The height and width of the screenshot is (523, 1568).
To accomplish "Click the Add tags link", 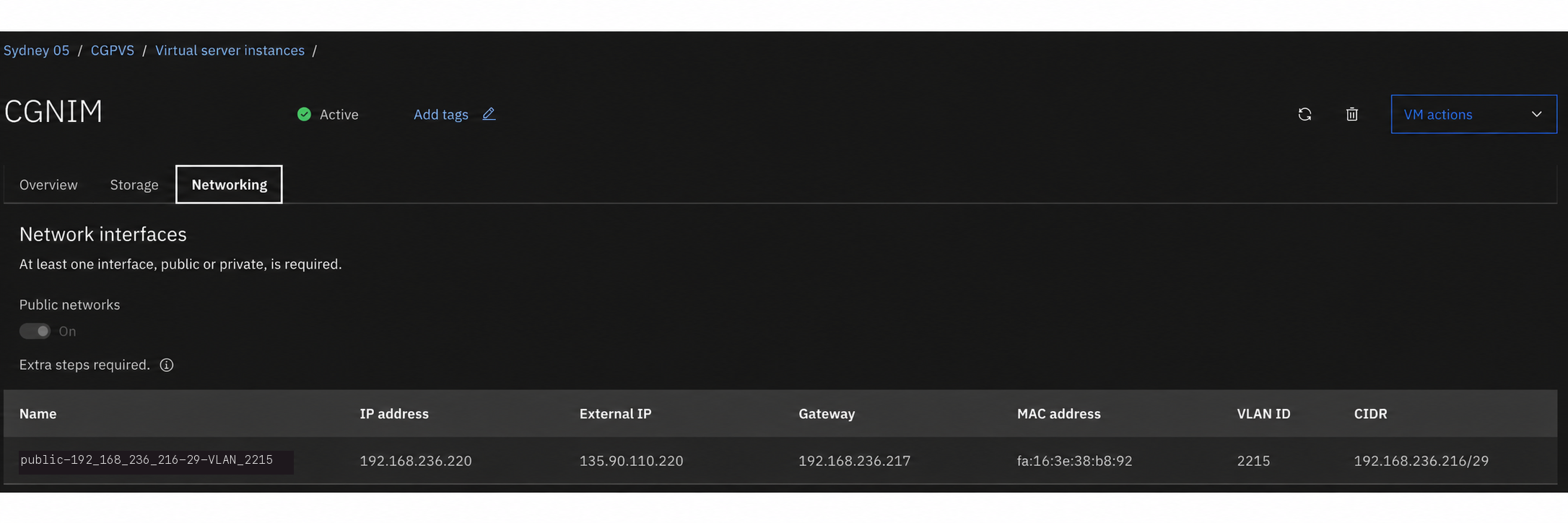I will 440,114.
